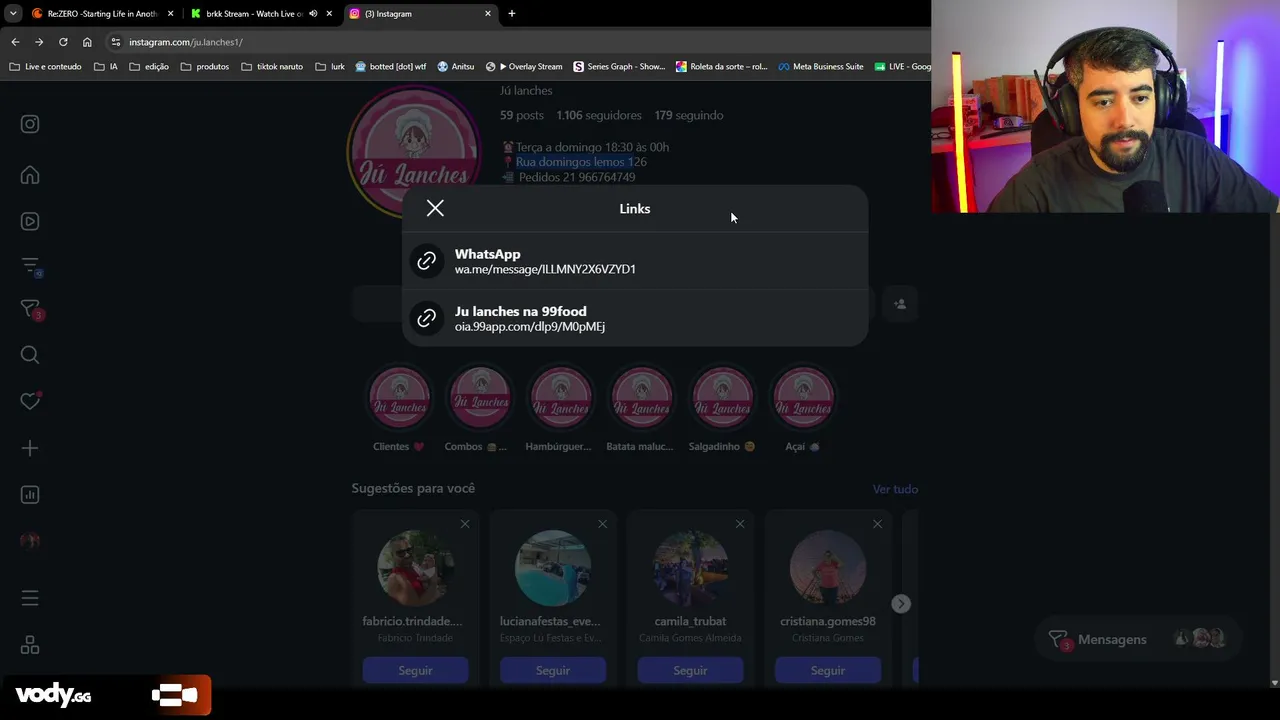
Task: Open the lurk bookmark folder
Action: pyautogui.click(x=330, y=67)
